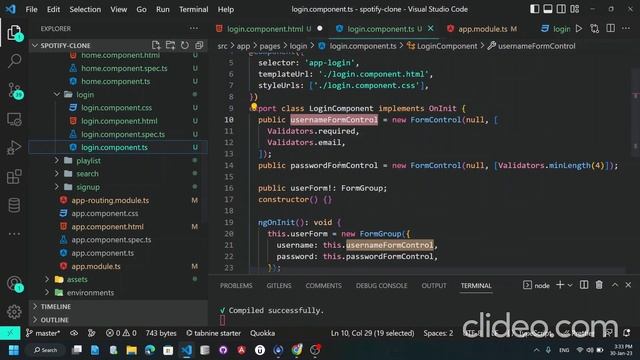Image resolution: width=640 pixels, height=360 pixels.
Task: Open the File menu
Action: pos(31,9)
